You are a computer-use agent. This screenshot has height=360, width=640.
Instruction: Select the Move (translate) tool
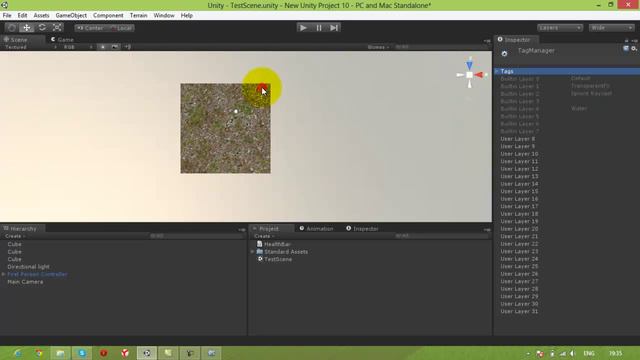(x=27, y=28)
